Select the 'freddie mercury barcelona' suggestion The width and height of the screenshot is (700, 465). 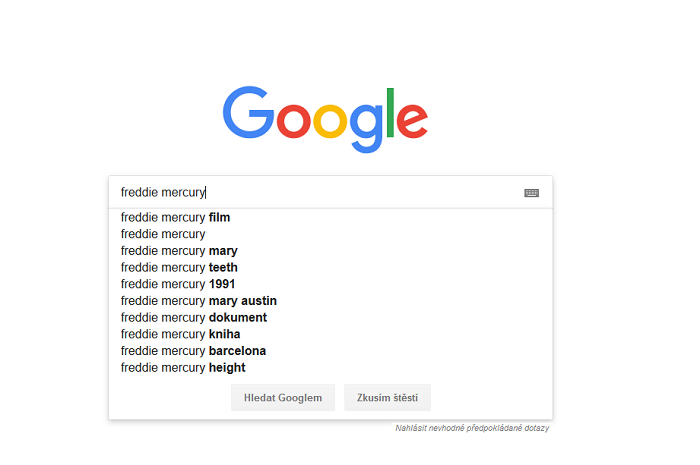[193, 351]
